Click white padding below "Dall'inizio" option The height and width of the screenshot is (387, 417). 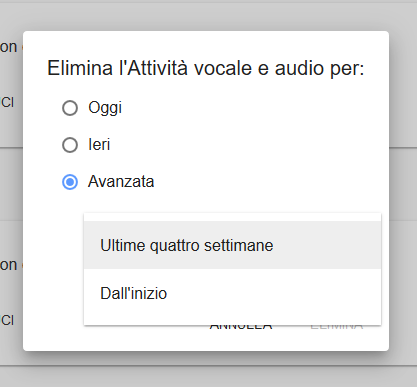tap(232, 321)
